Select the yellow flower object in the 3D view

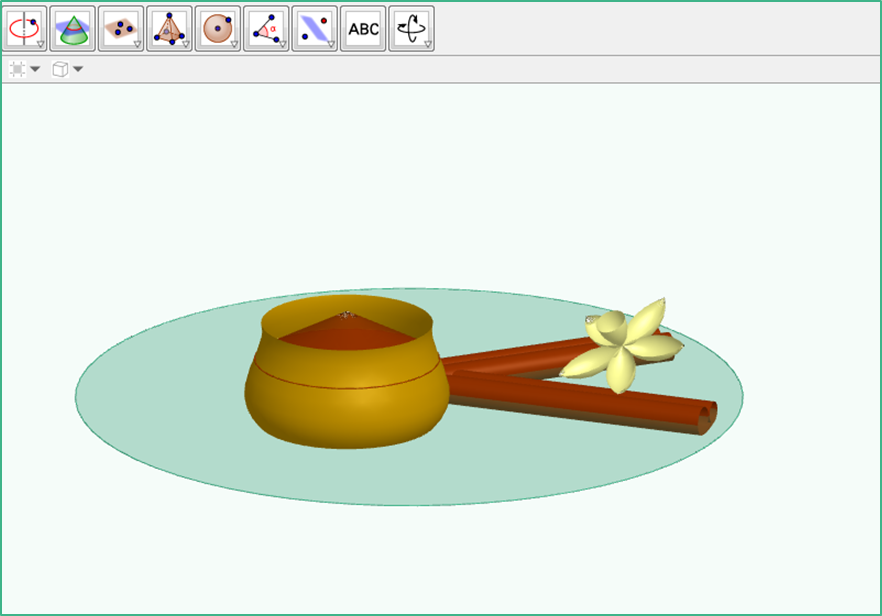622,344
